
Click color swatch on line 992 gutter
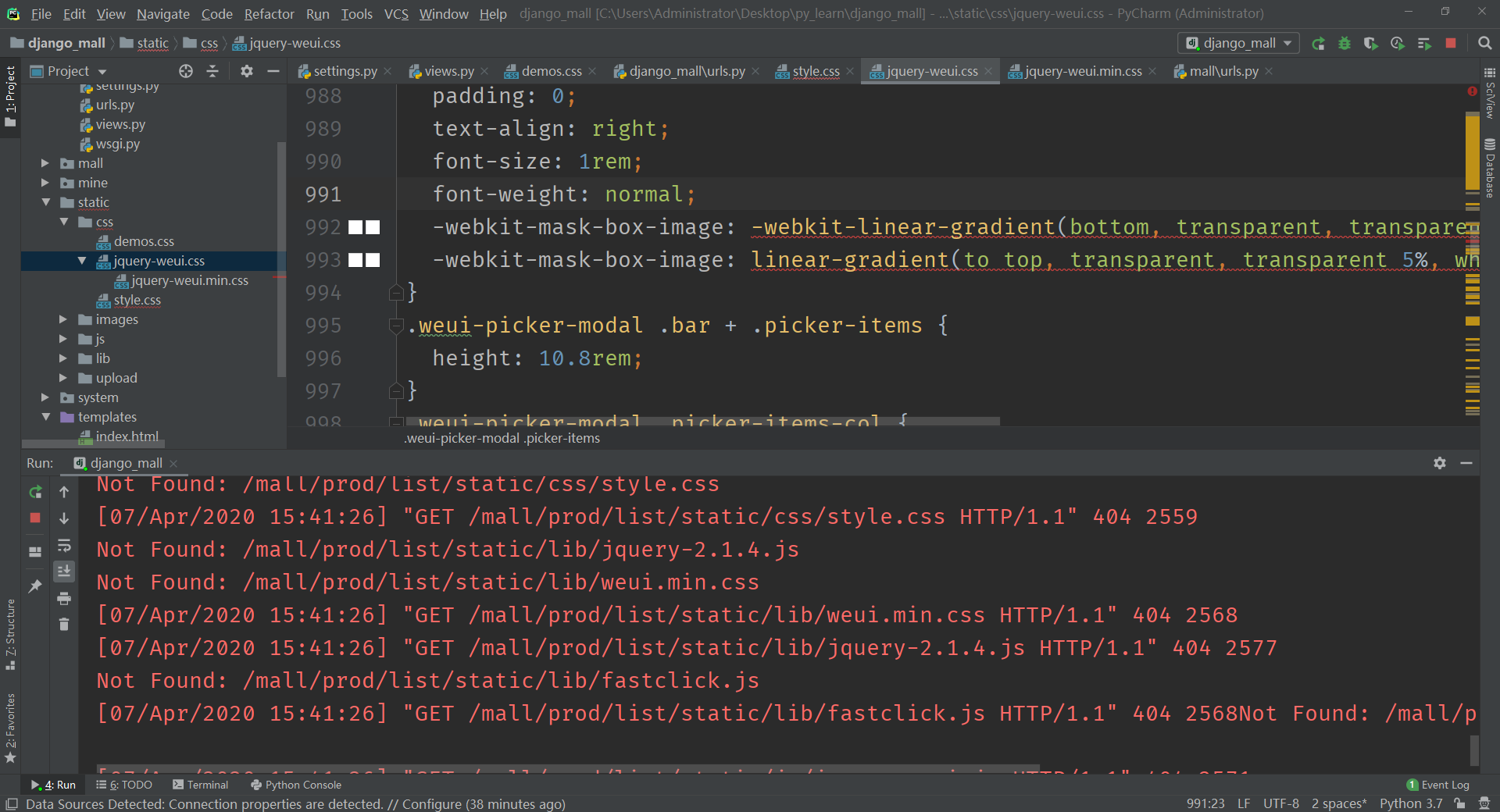tap(364, 227)
